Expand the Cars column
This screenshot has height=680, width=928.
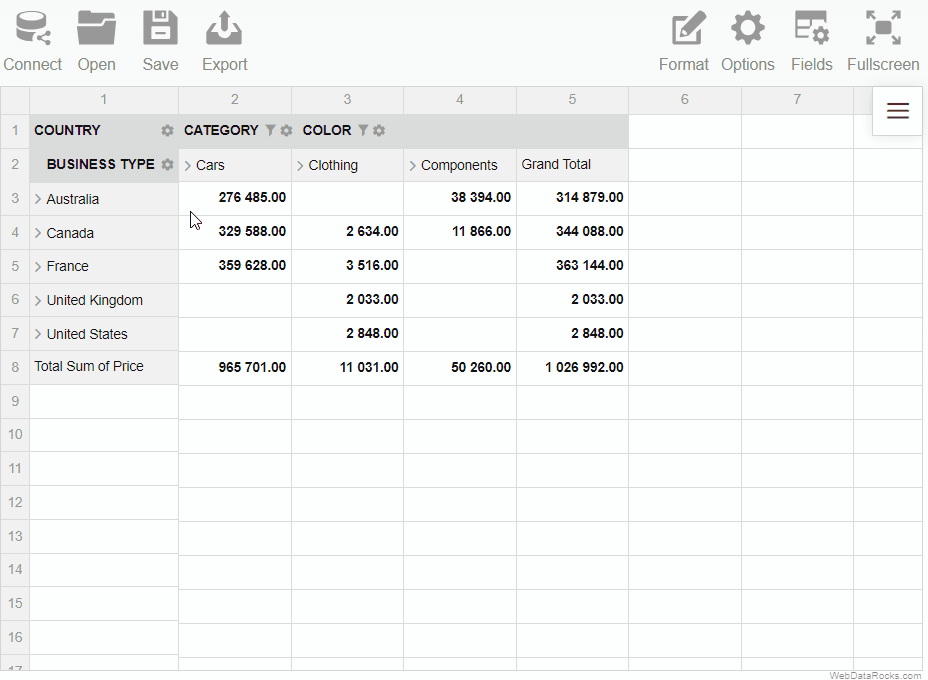188,165
